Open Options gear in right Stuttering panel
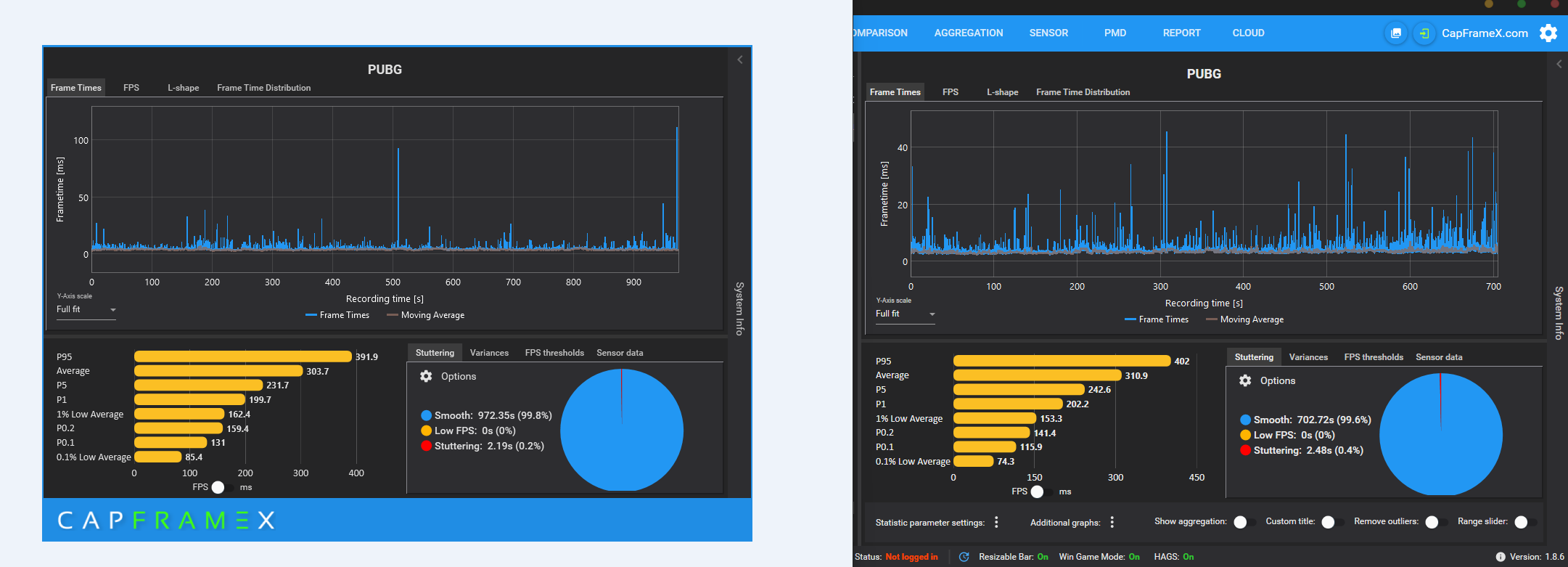Viewport: 1568px width, 567px height. coord(1245,380)
